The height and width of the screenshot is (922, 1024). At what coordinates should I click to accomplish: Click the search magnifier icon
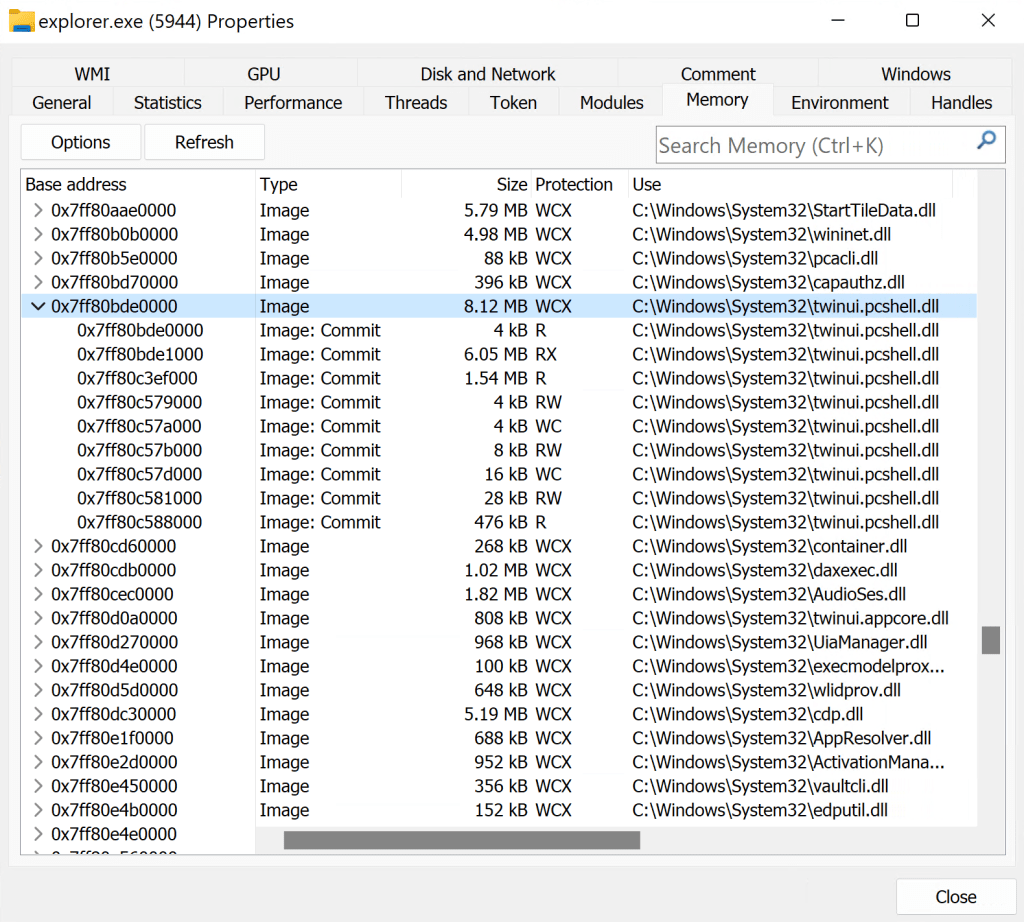[x=986, y=141]
